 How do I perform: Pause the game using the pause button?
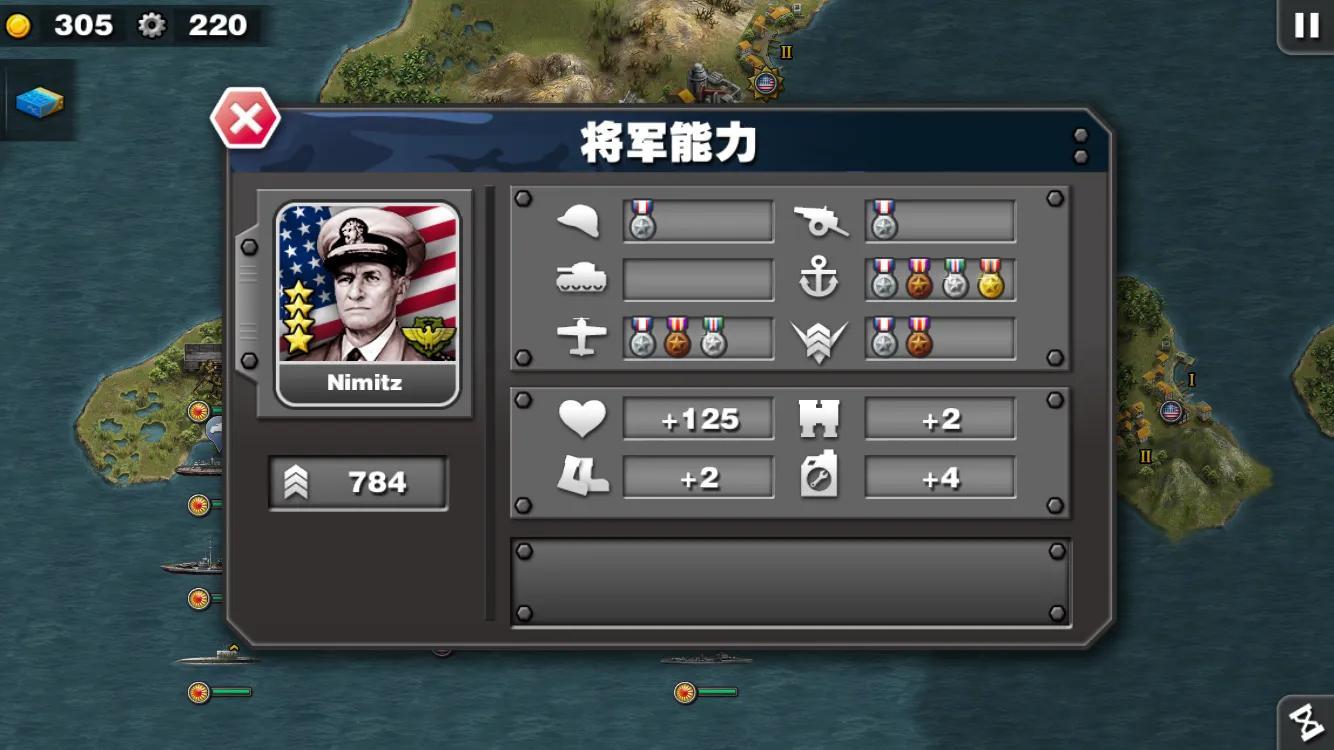click(1306, 25)
